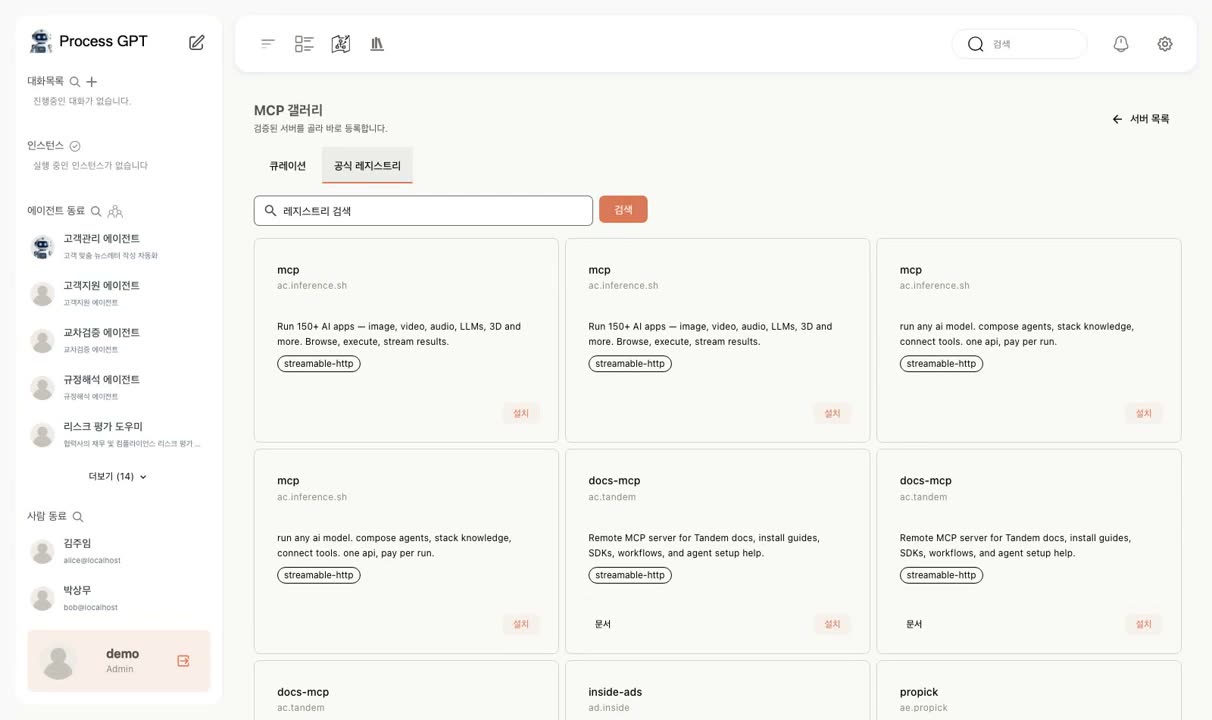The image size is (1212, 720).
Task: Open 규정해석 에이전트 in agent list
Action: pyautogui.click(x=118, y=387)
